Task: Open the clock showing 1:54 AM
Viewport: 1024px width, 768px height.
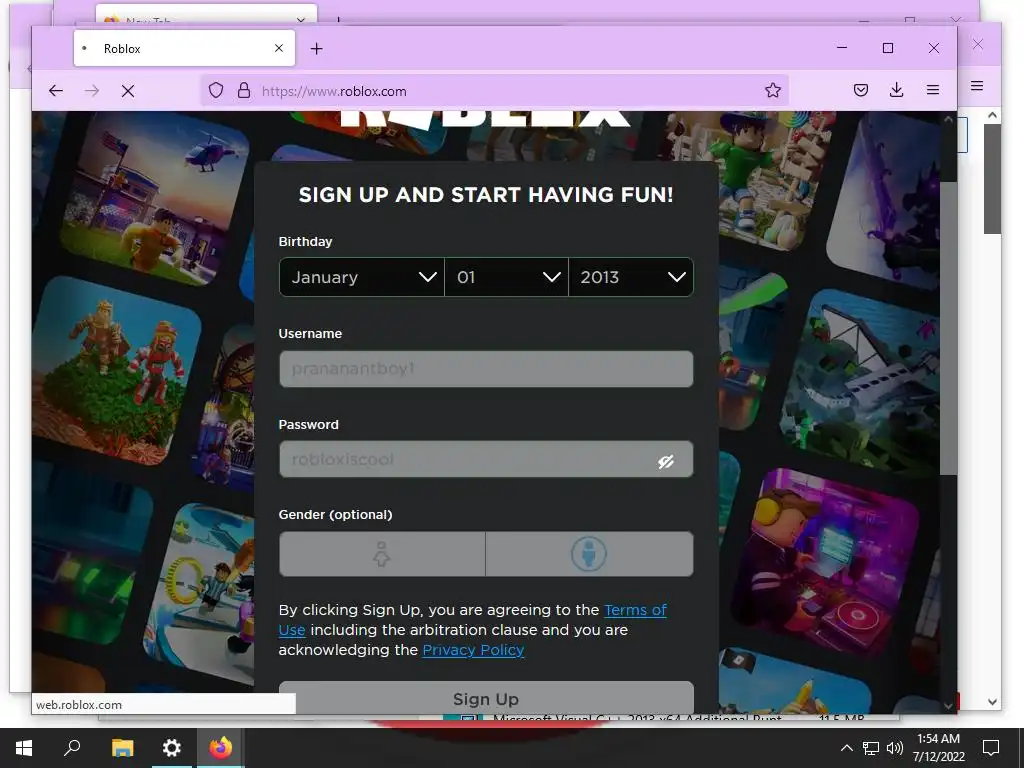Action: (938, 748)
